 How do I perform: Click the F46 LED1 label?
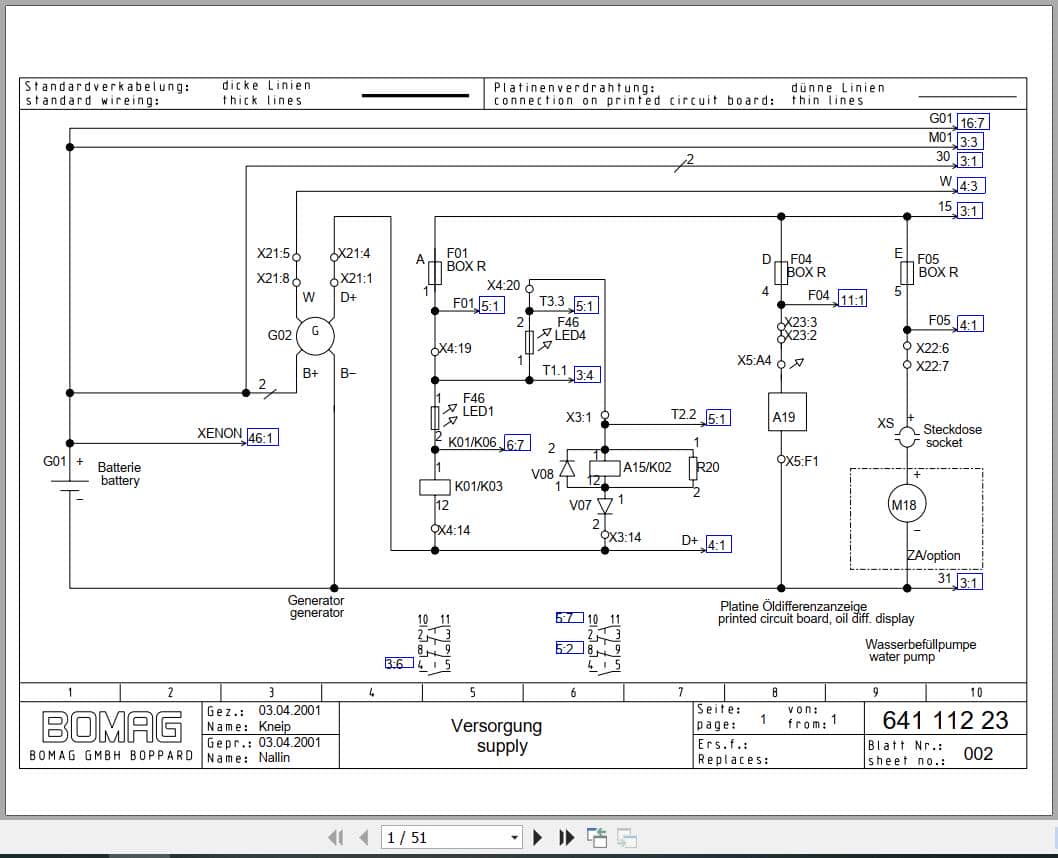pos(478,405)
